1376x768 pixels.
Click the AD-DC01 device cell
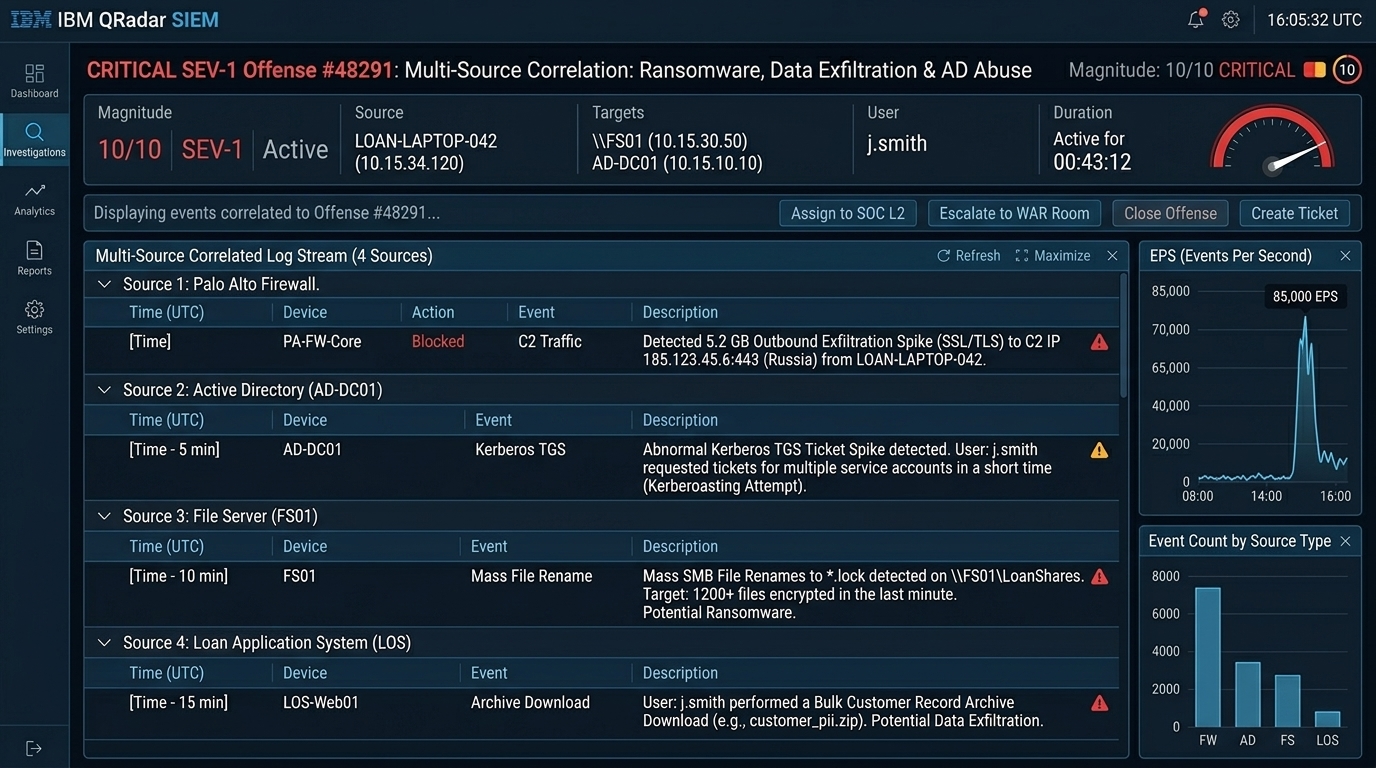[312, 450]
